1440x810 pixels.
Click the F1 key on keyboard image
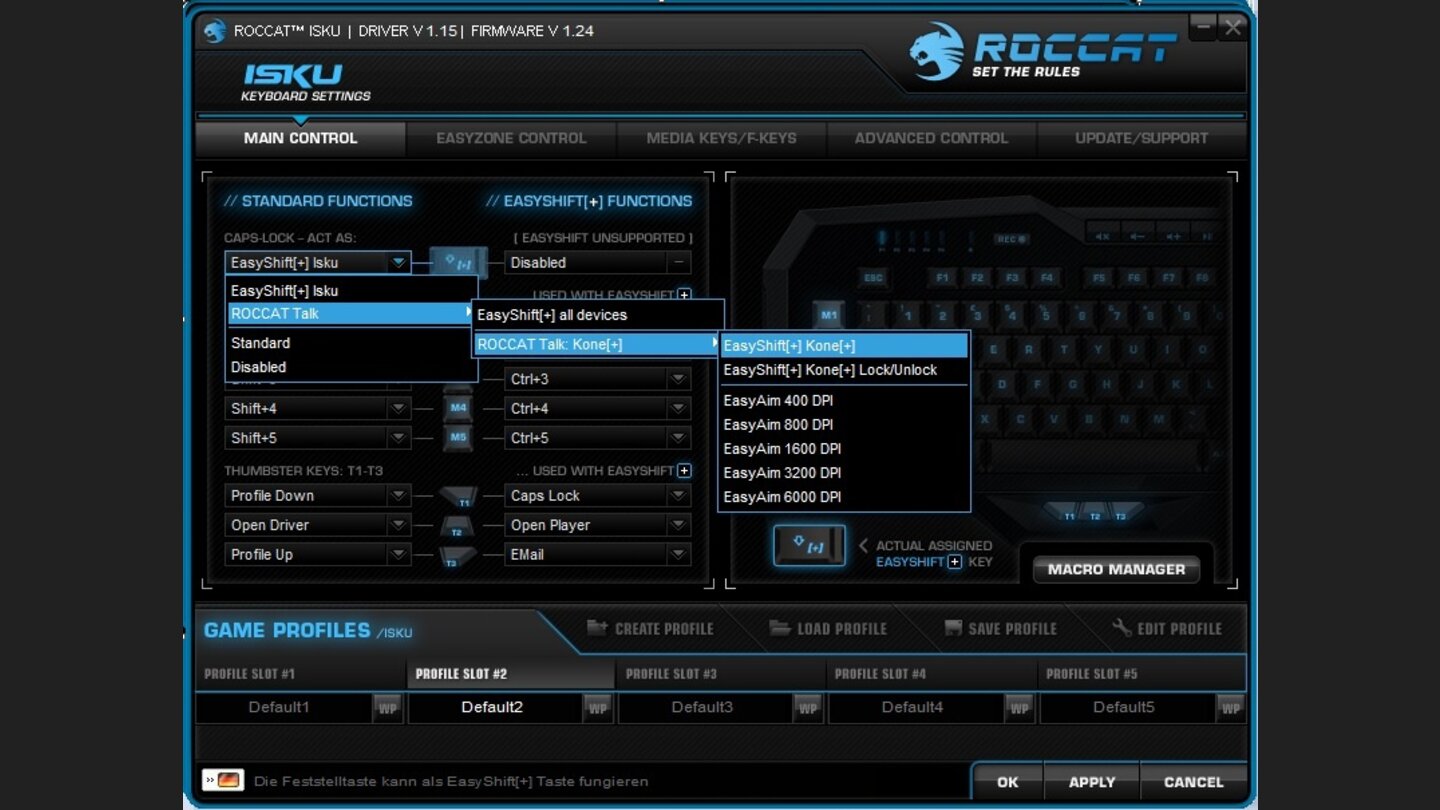coord(942,277)
